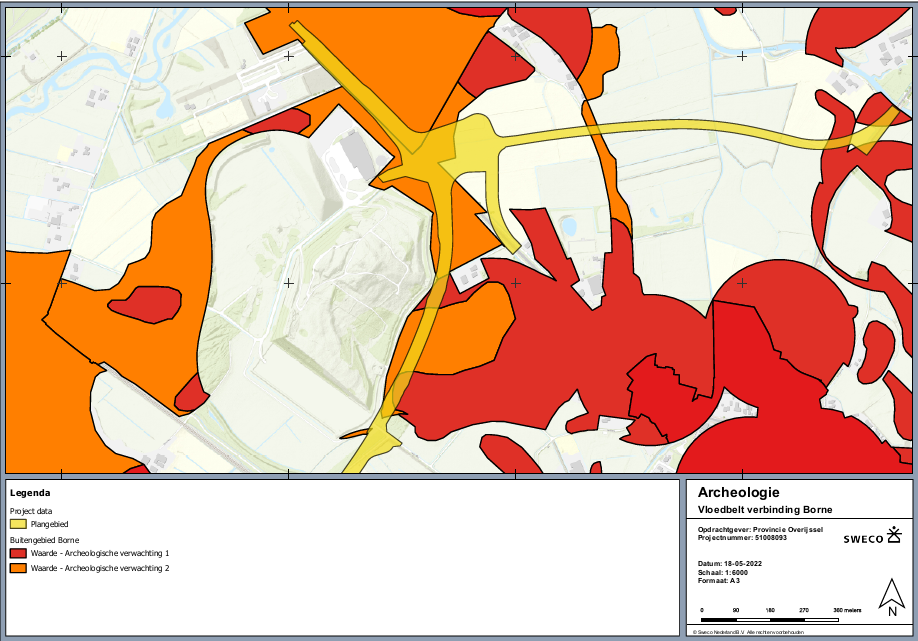
Task: Click the 'Schaal: 1:6000' text
Action: [722, 572]
